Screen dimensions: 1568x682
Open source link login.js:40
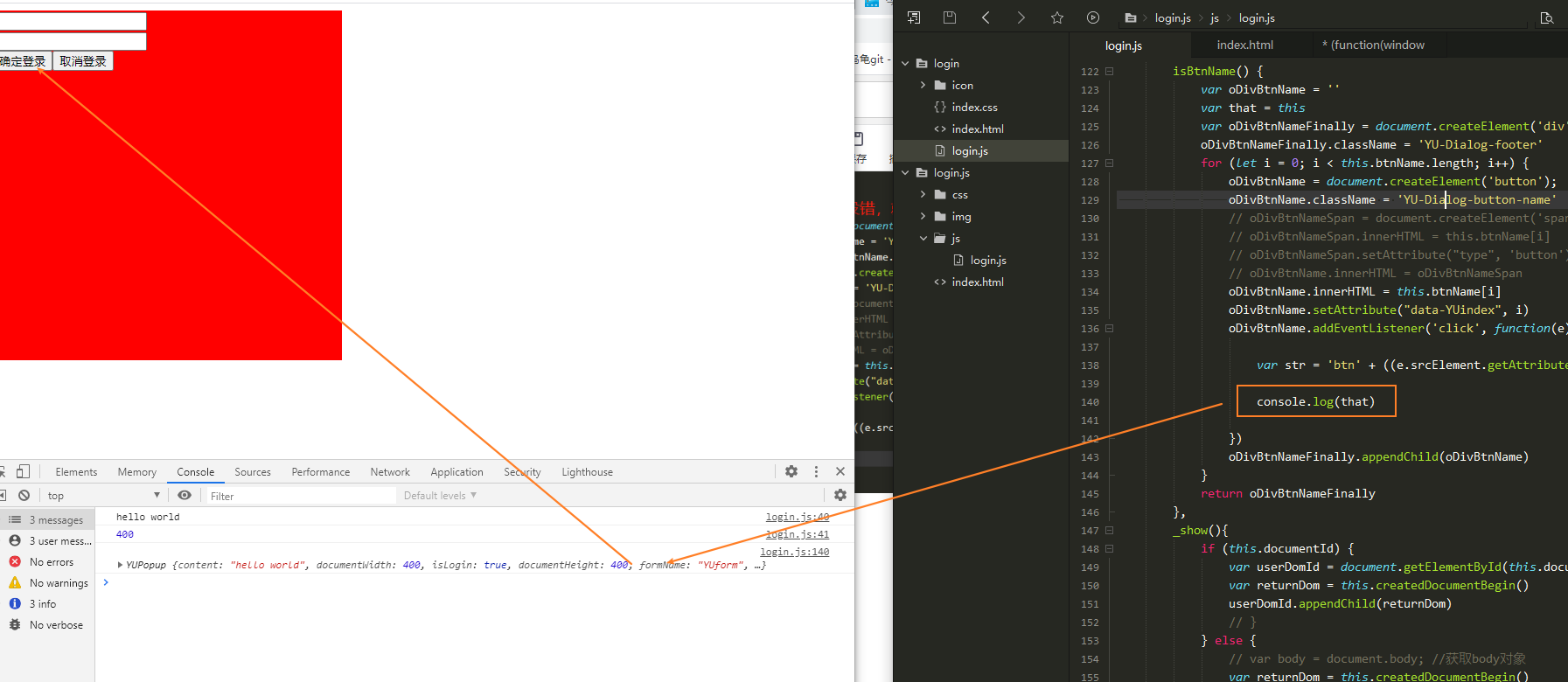point(798,517)
